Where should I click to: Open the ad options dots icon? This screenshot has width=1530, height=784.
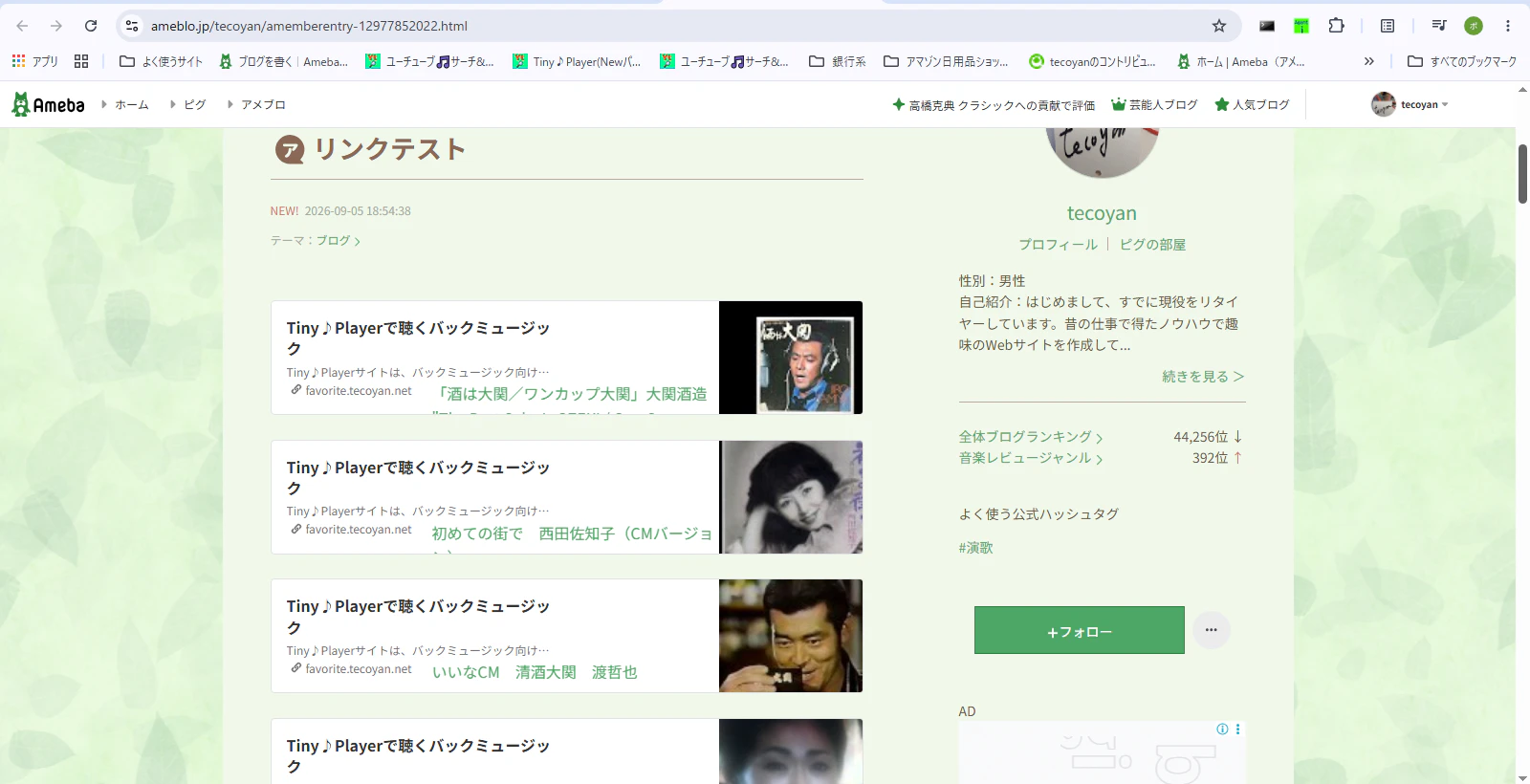click(x=1237, y=729)
